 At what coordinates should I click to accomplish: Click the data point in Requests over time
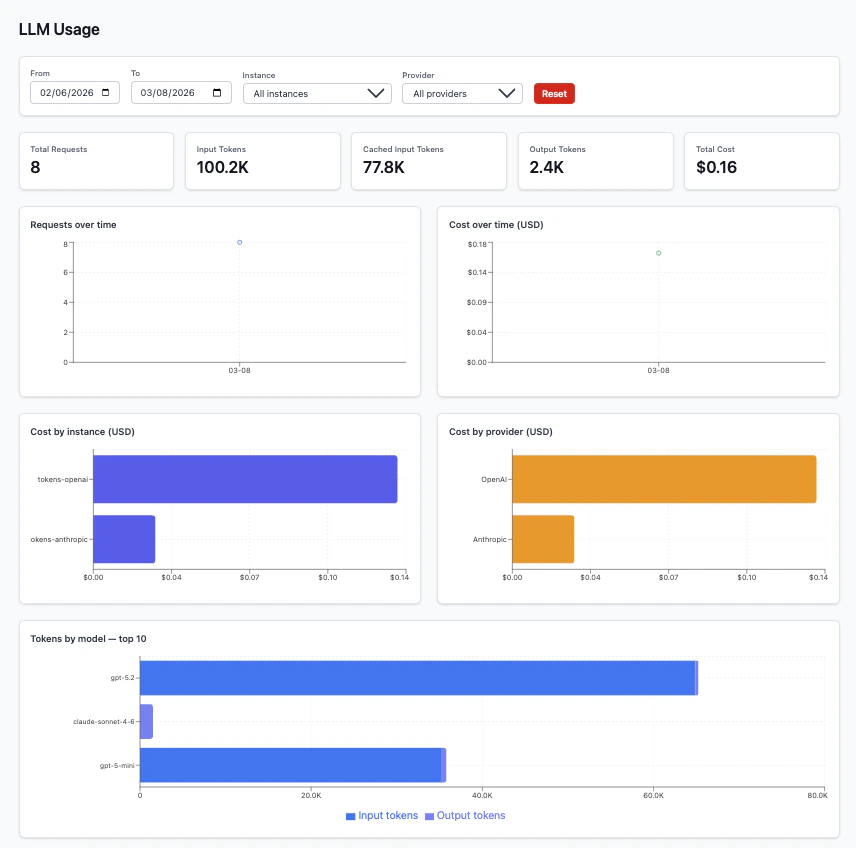[238, 242]
